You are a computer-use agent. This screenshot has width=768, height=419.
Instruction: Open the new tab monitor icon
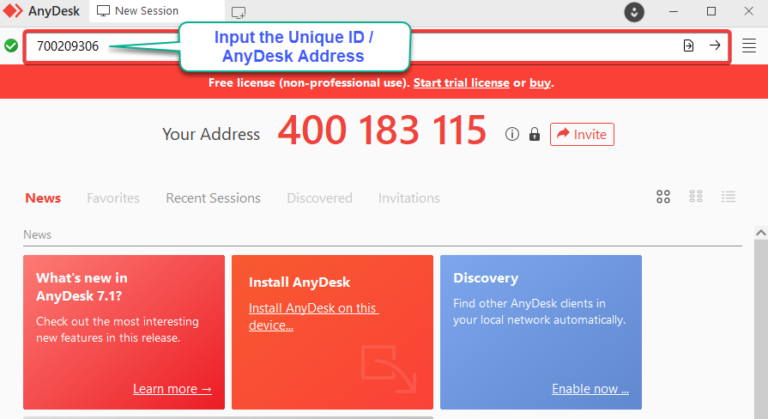pyautogui.click(x=238, y=12)
